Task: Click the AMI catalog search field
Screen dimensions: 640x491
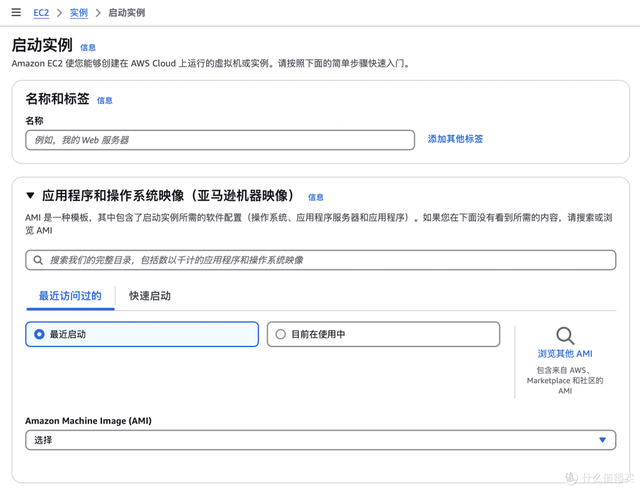Action: coord(320,260)
